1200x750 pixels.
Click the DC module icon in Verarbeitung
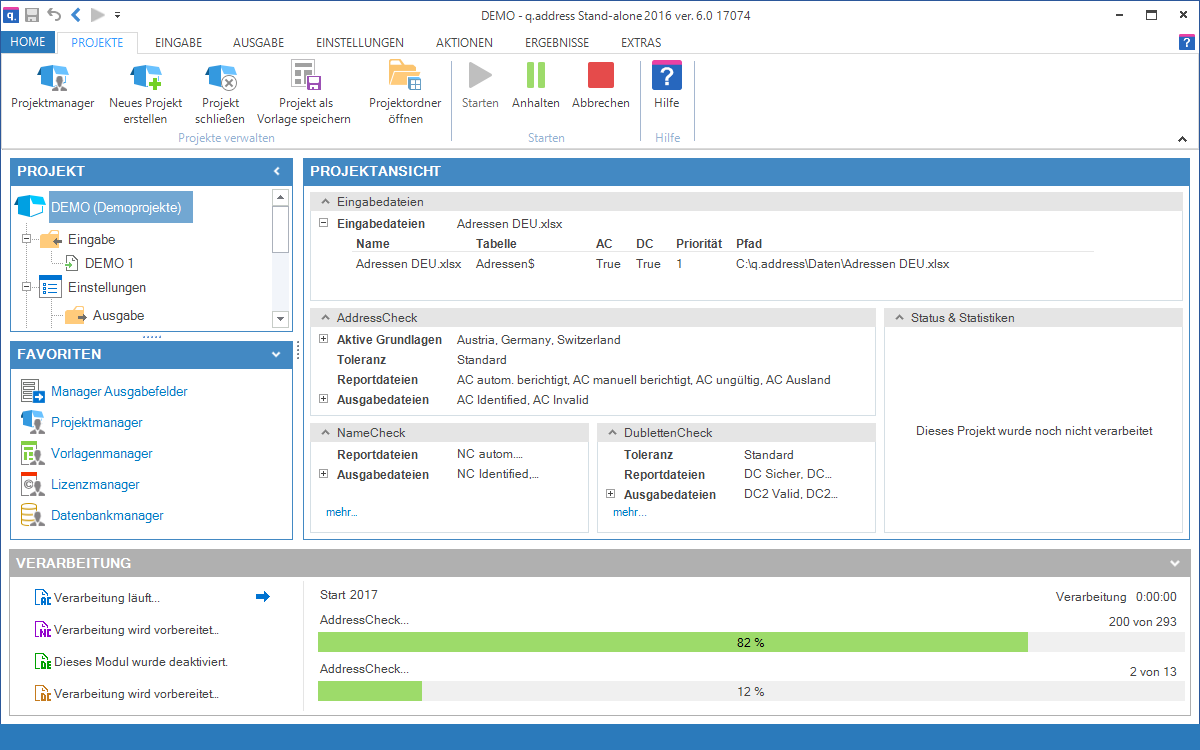point(42,694)
